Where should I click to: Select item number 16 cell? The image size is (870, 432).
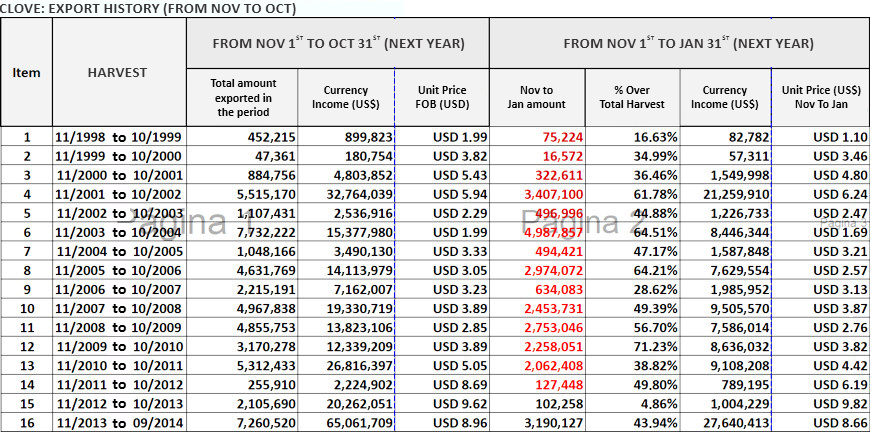27,424
